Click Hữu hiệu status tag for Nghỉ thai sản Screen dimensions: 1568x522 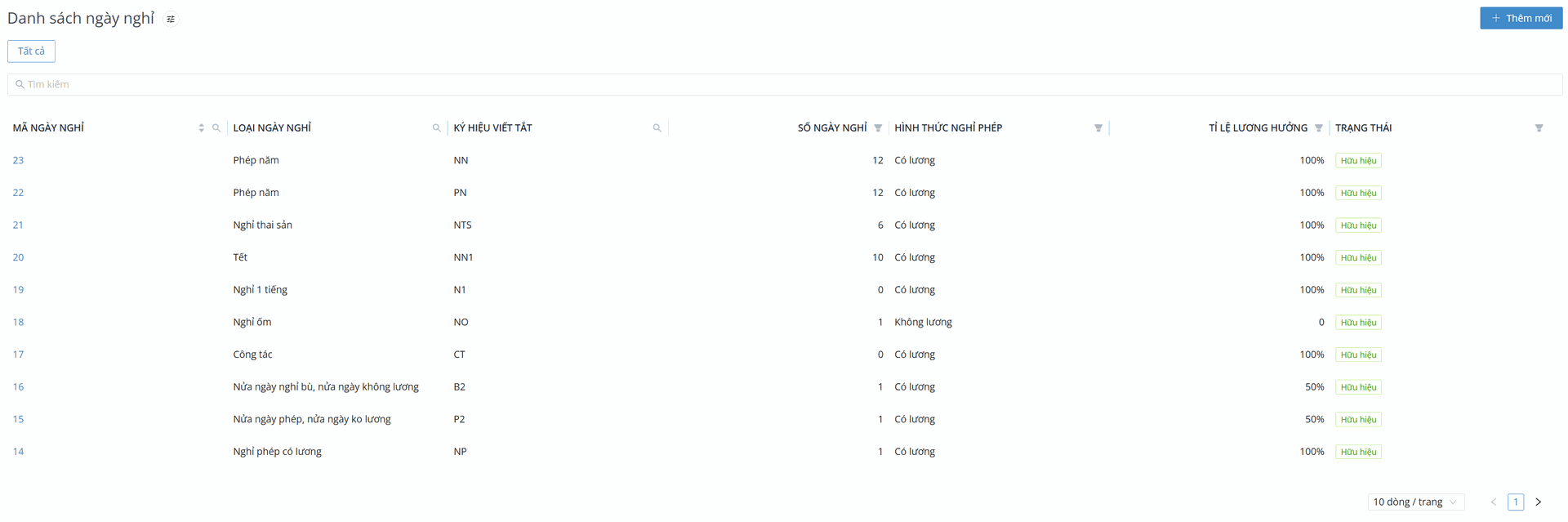(x=1358, y=225)
